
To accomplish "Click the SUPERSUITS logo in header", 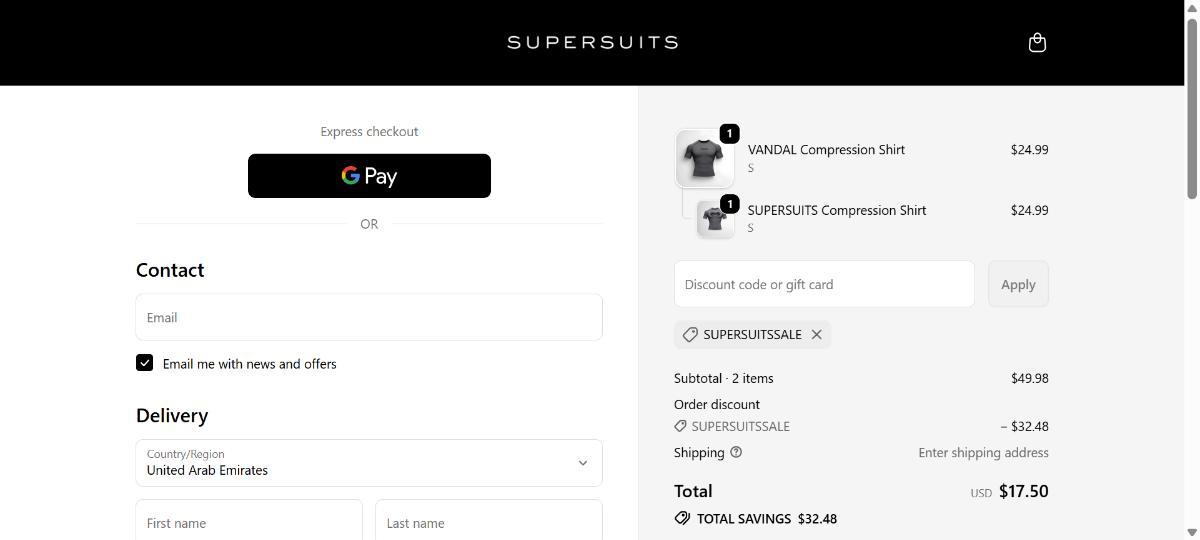I will (x=592, y=42).
